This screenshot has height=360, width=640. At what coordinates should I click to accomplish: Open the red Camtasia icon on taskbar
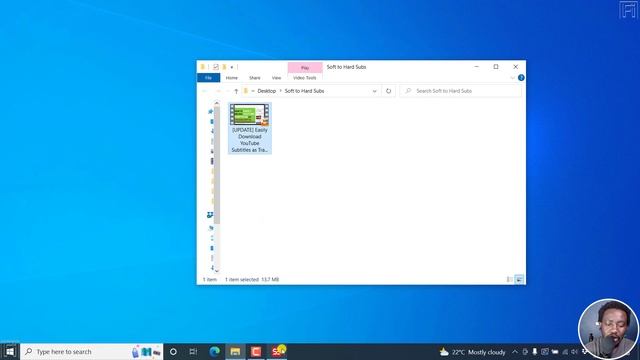click(256, 351)
